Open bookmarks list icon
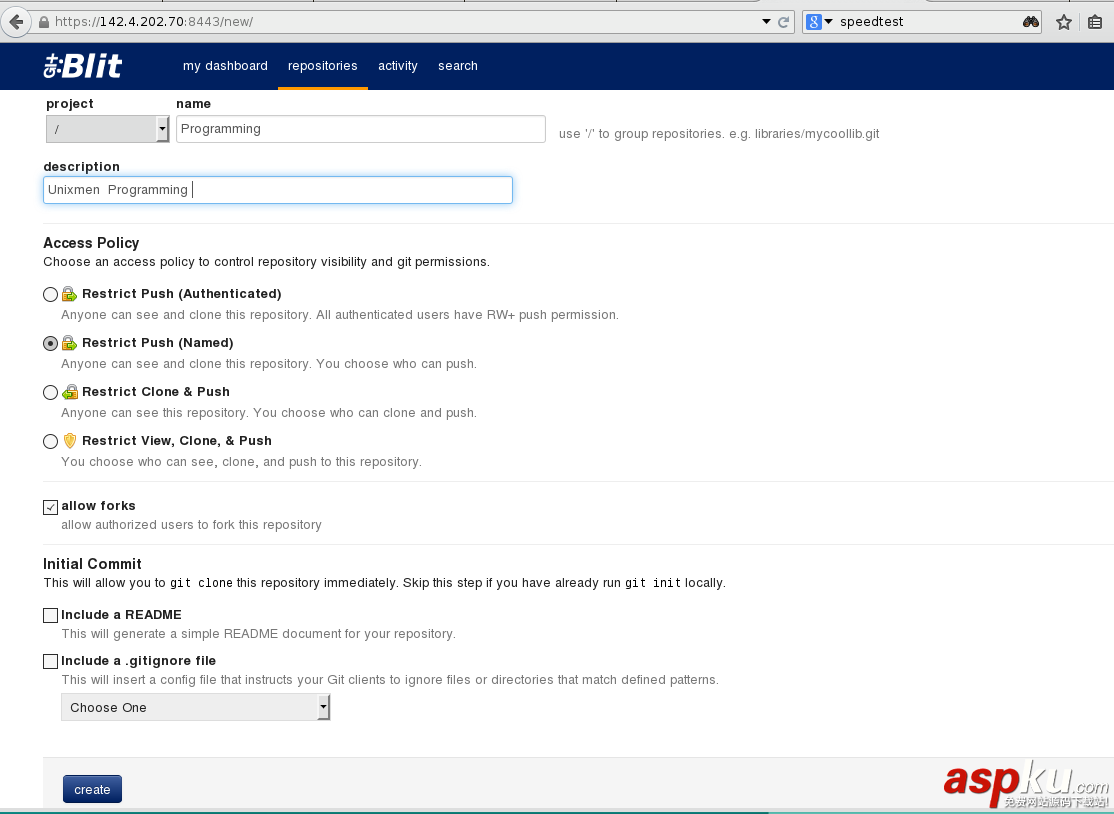1114x814 pixels. click(1095, 22)
